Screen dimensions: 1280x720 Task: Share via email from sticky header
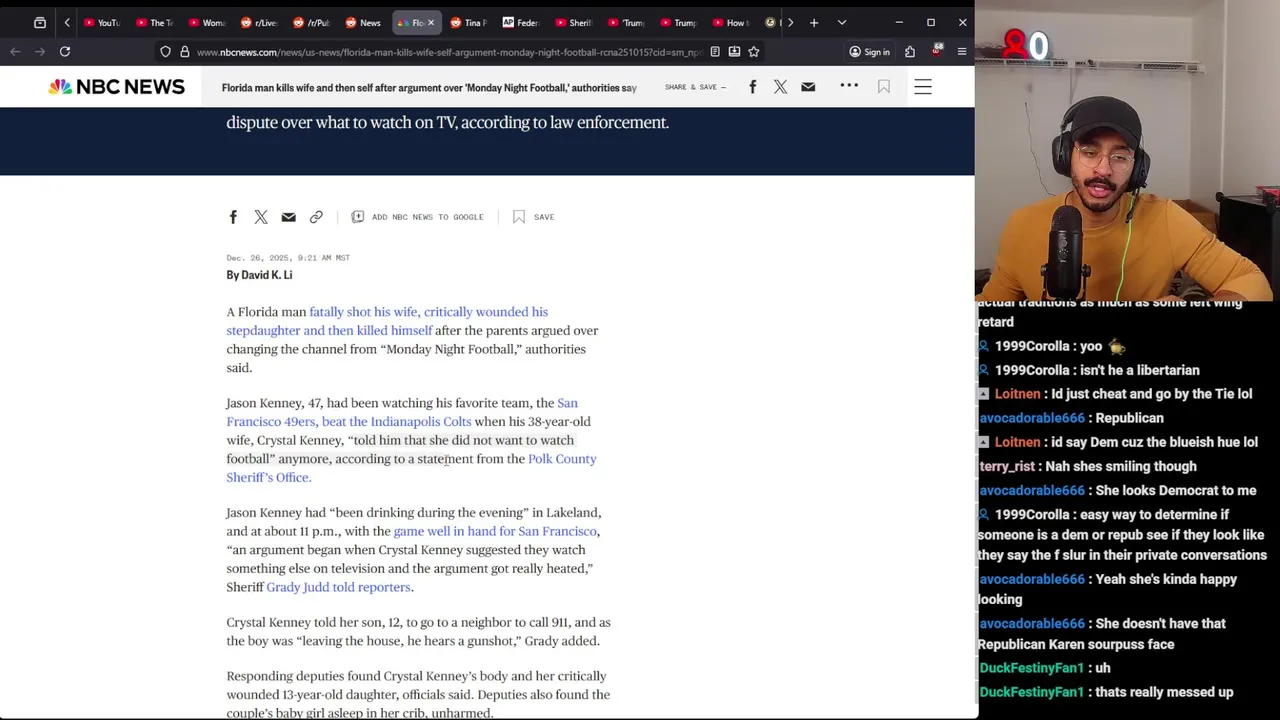pos(808,87)
